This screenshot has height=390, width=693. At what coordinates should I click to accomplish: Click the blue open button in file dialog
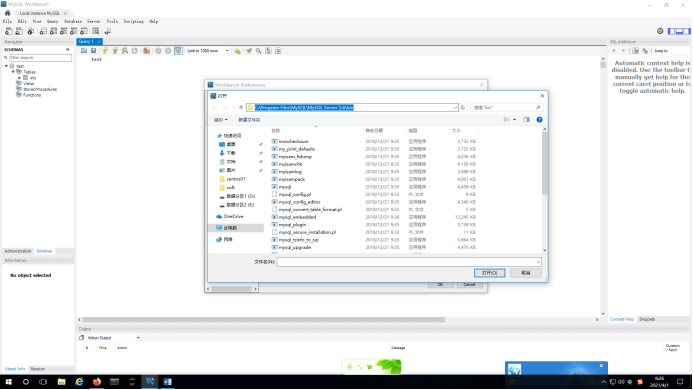[489, 273]
